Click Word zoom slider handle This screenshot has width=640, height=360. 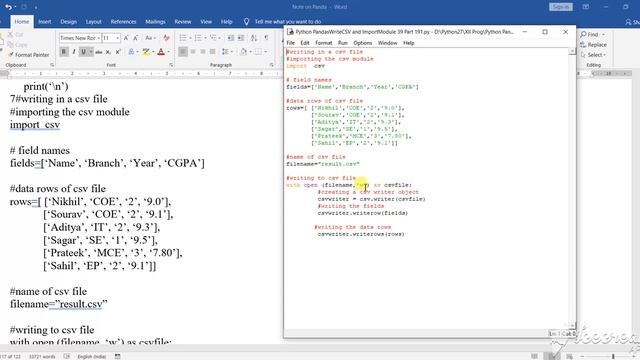(613, 356)
